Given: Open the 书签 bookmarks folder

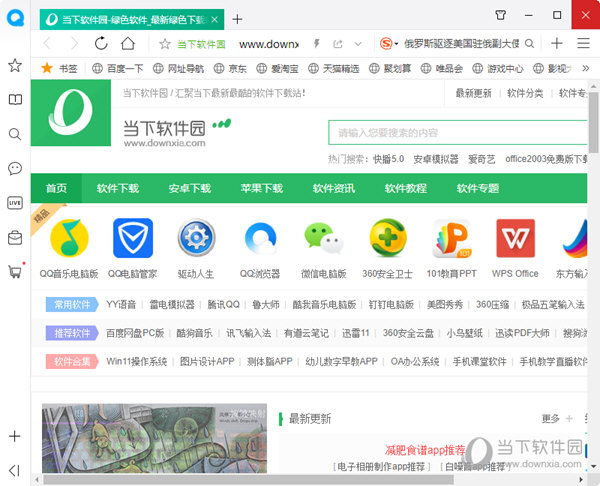Looking at the screenshot, I should (59, 68).
